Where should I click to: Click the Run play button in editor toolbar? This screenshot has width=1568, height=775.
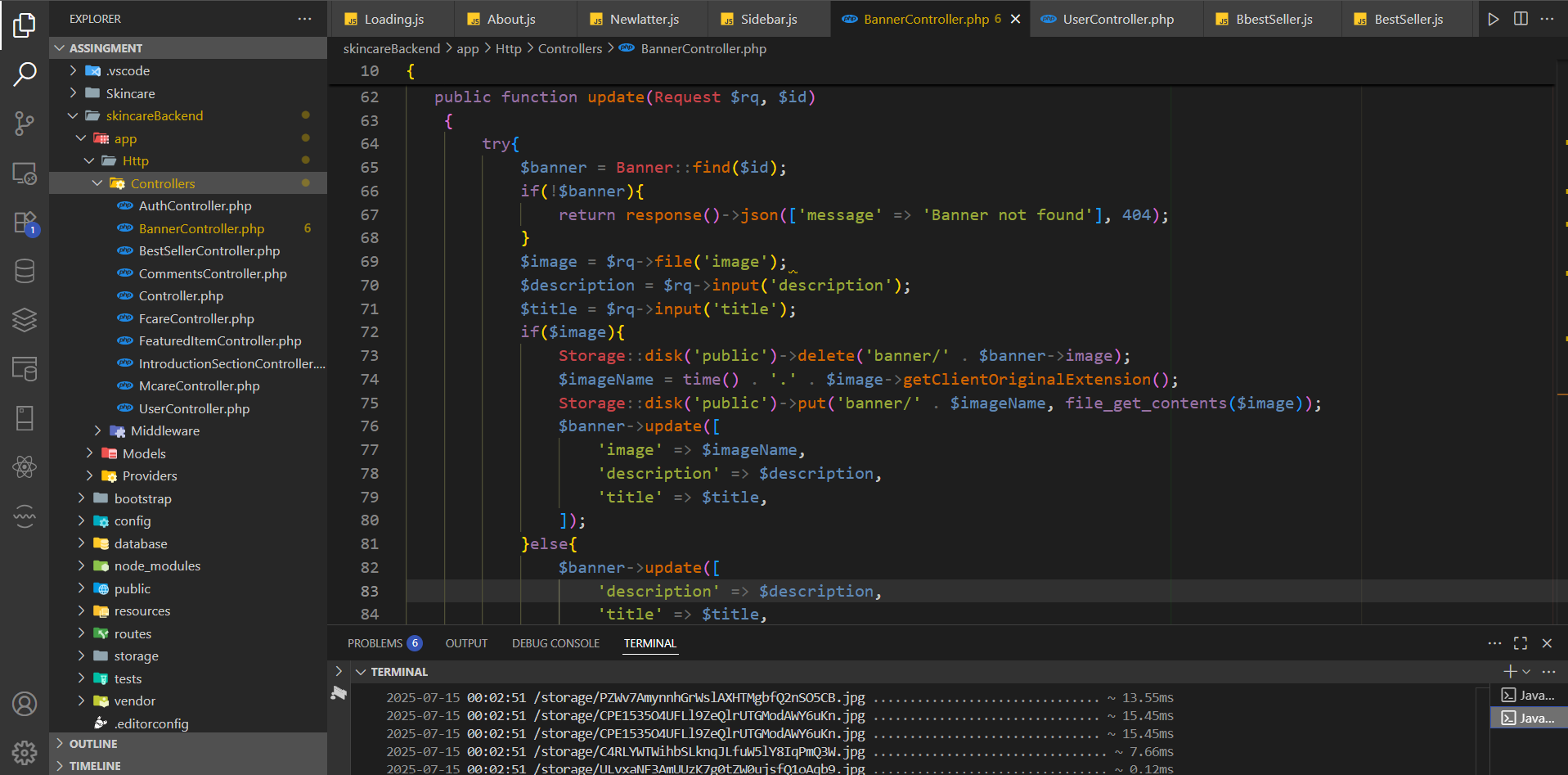coord(1494,19)
